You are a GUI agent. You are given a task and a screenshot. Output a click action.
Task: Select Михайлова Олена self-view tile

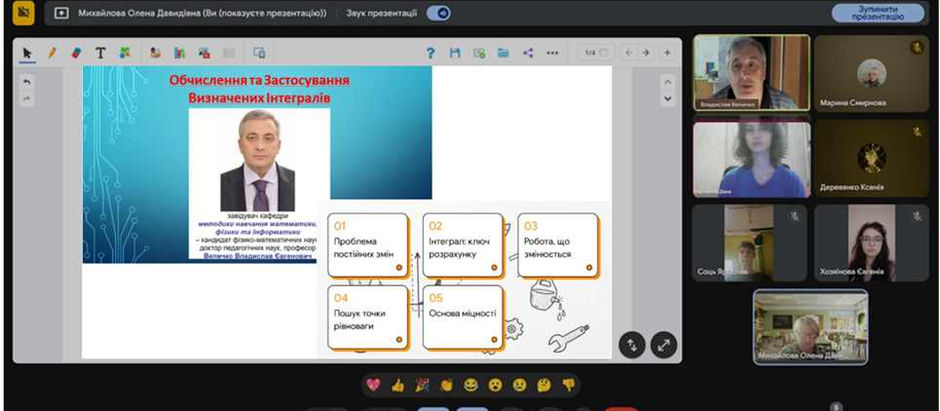click(x=811, y=327)
